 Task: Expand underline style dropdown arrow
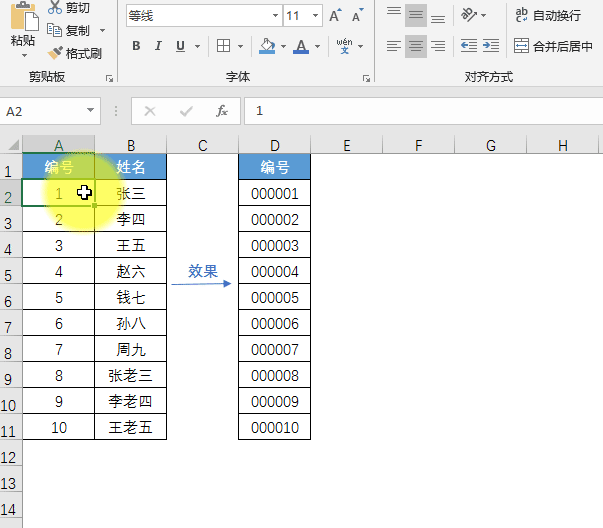pos(197,47)
